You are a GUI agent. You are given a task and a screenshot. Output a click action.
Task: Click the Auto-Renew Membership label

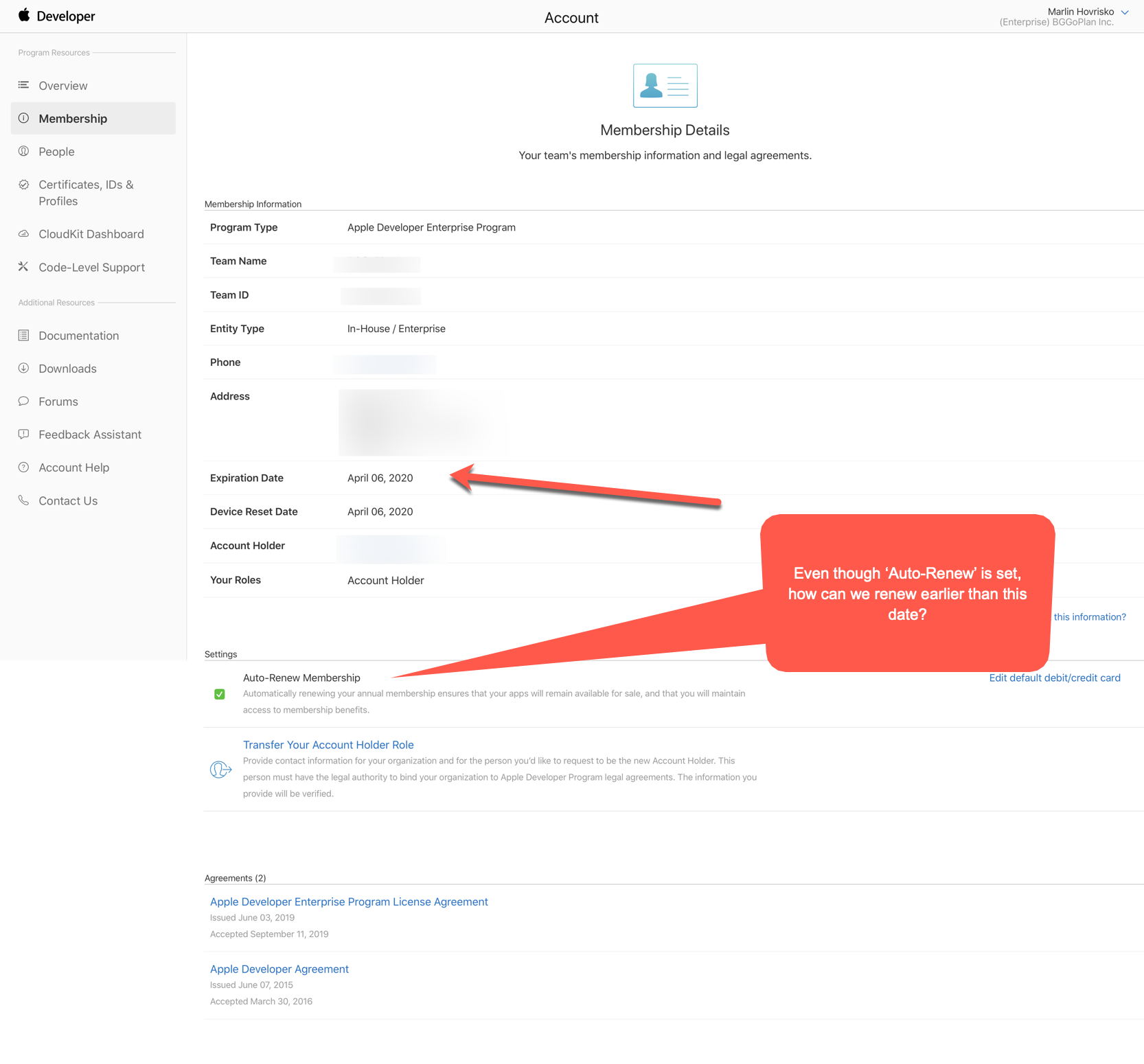click(x=301, y=678)
